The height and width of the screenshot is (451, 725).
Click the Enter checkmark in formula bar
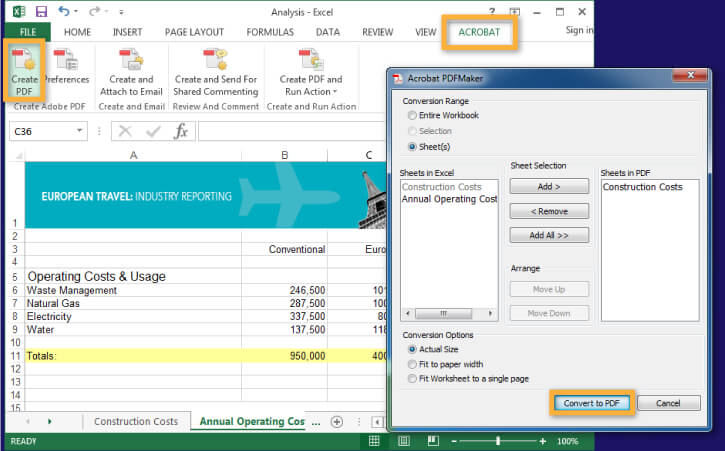click(x=153, y=132)
